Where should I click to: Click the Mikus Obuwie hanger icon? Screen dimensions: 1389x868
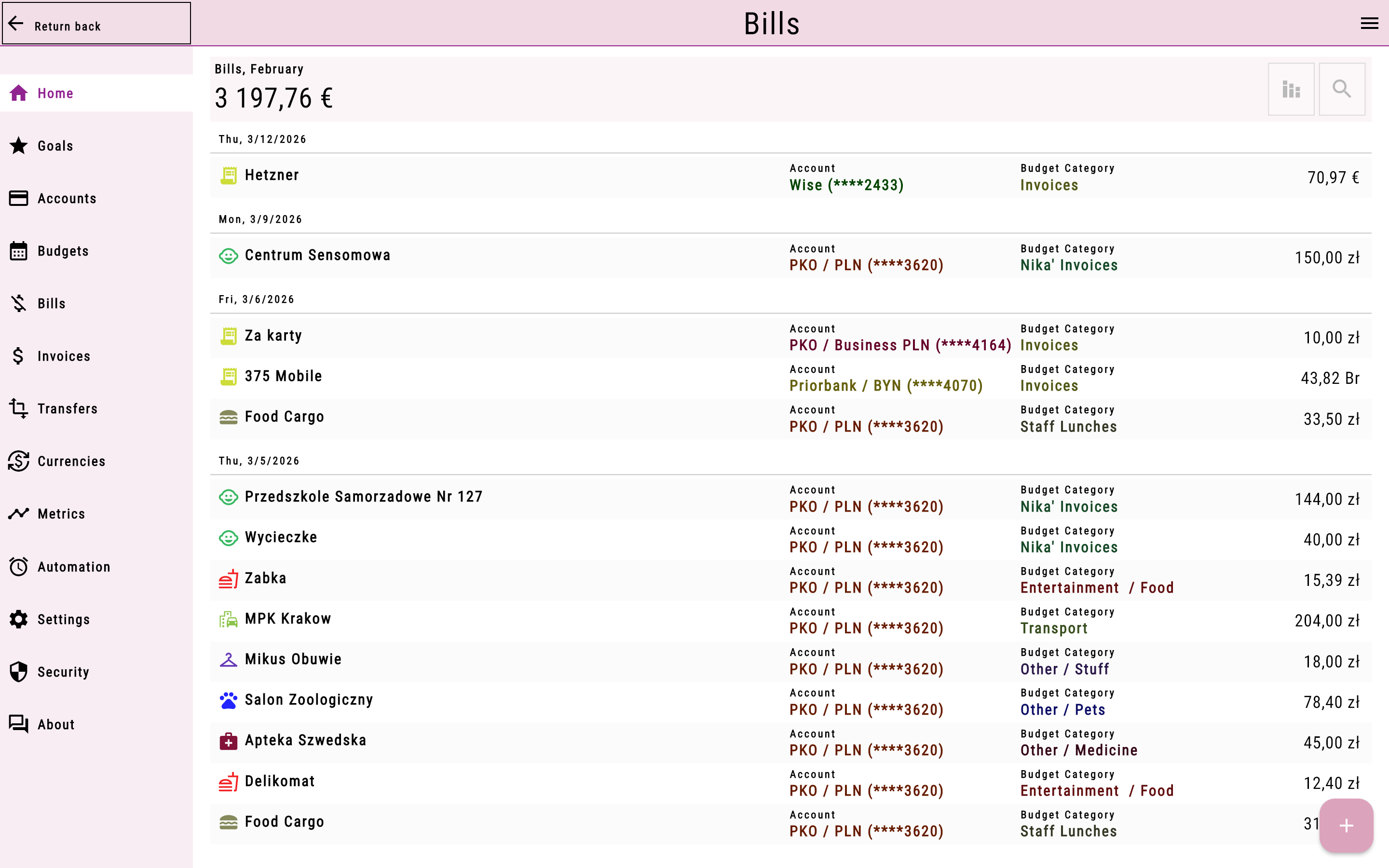pyautogui.click(x=229, y=660)
